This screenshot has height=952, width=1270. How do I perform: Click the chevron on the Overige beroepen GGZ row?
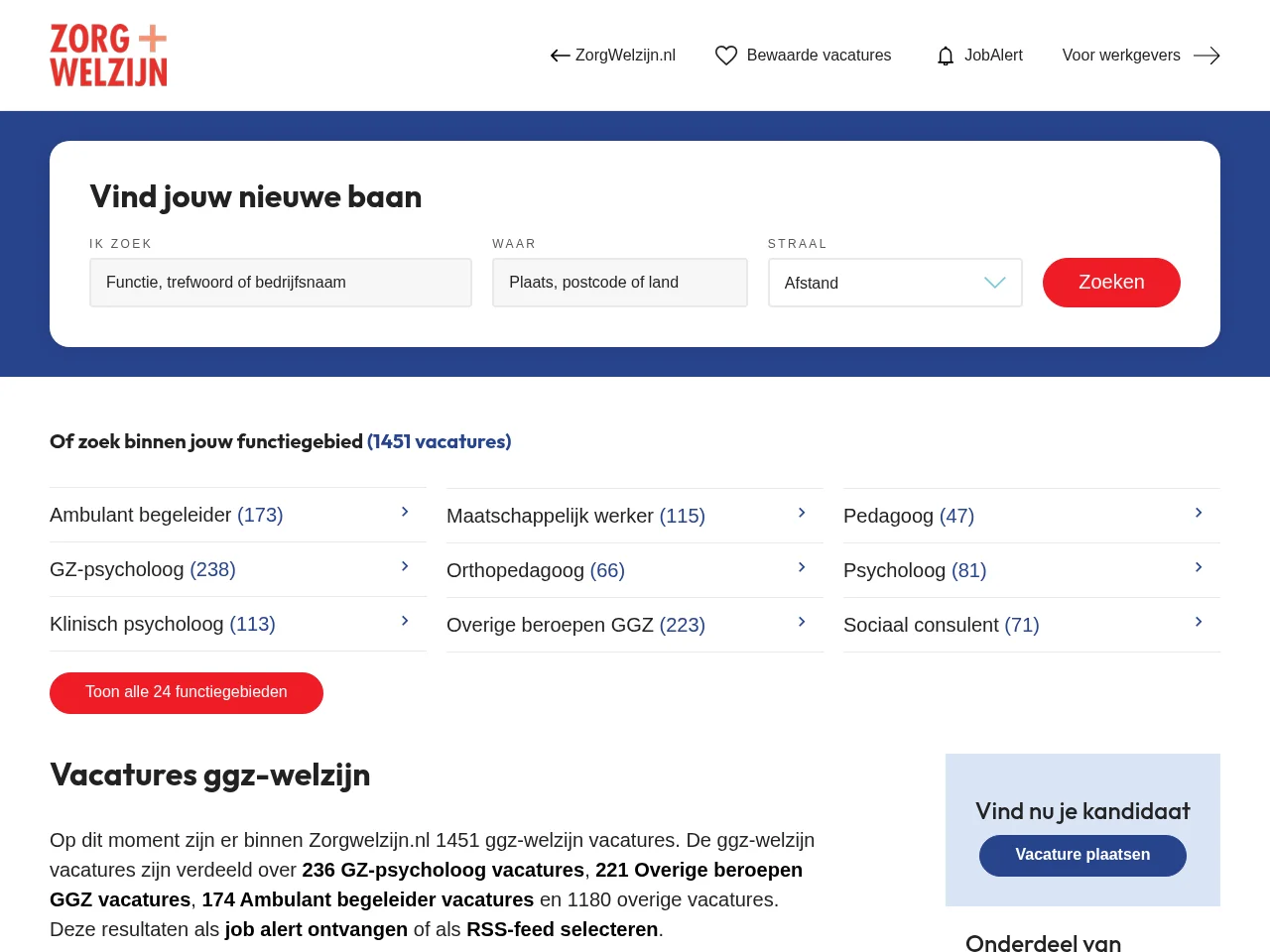(x=802, y=622)
